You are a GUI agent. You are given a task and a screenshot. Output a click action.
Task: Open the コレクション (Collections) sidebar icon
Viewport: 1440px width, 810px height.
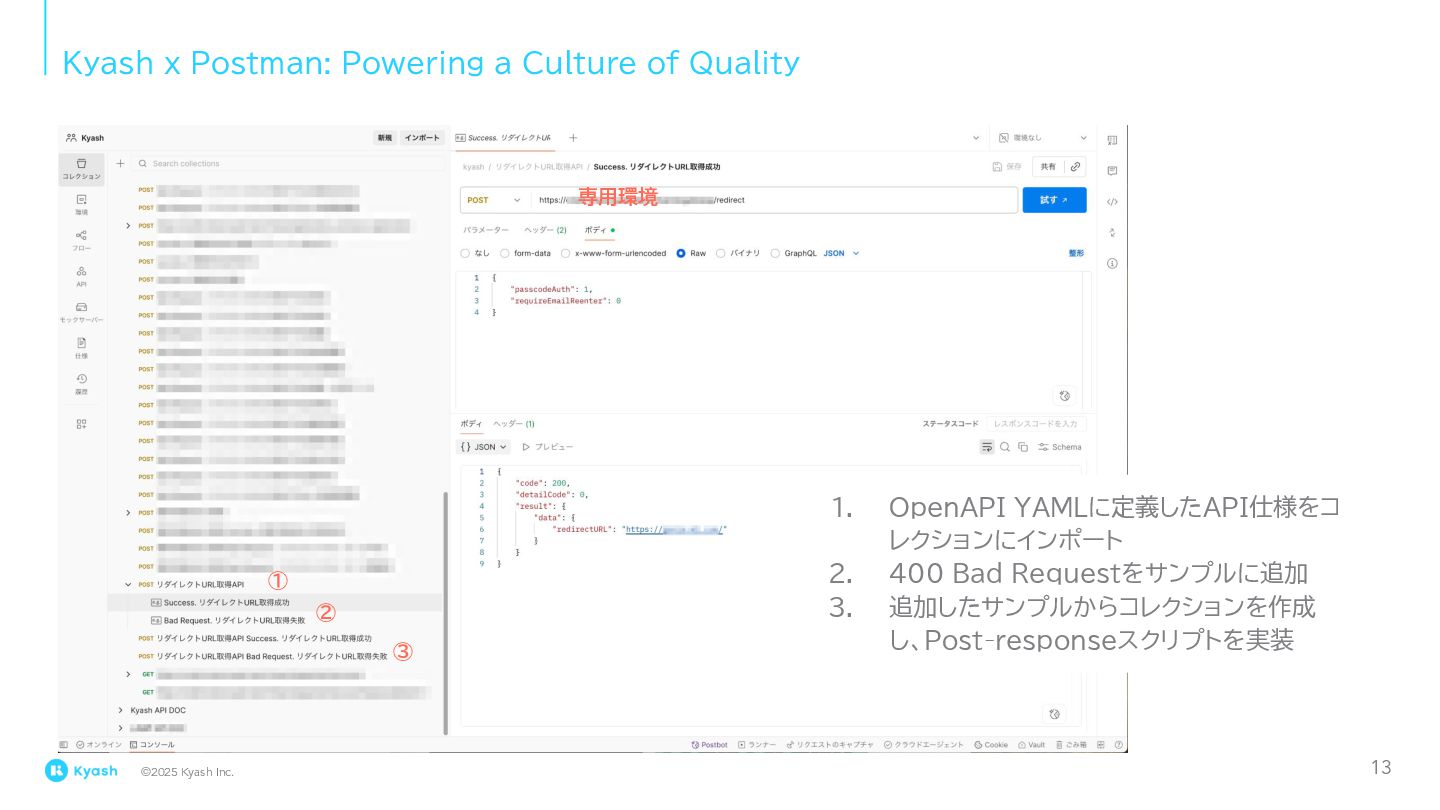point(81,169)
